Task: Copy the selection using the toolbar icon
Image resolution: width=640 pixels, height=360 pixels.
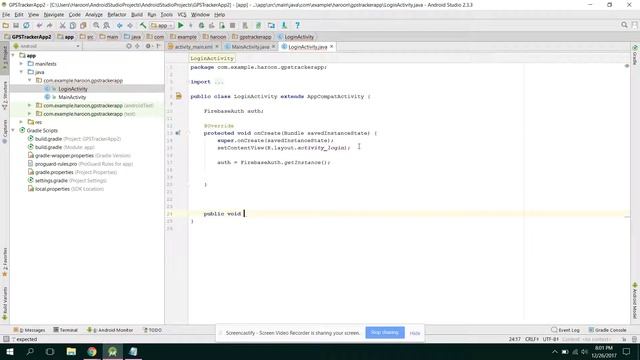Action: point(73,25)
